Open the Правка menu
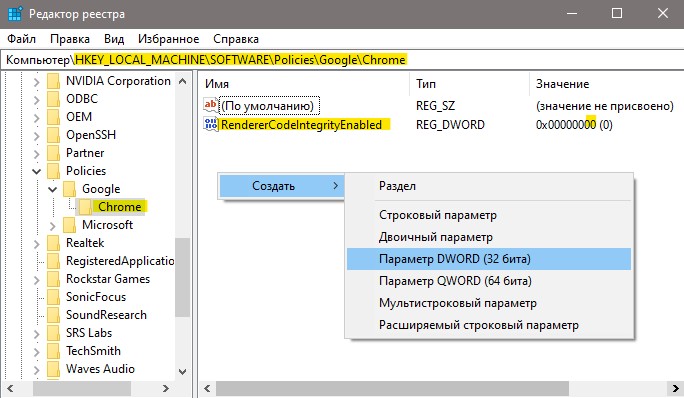The image size is (684, 398). tap(70, 39)
